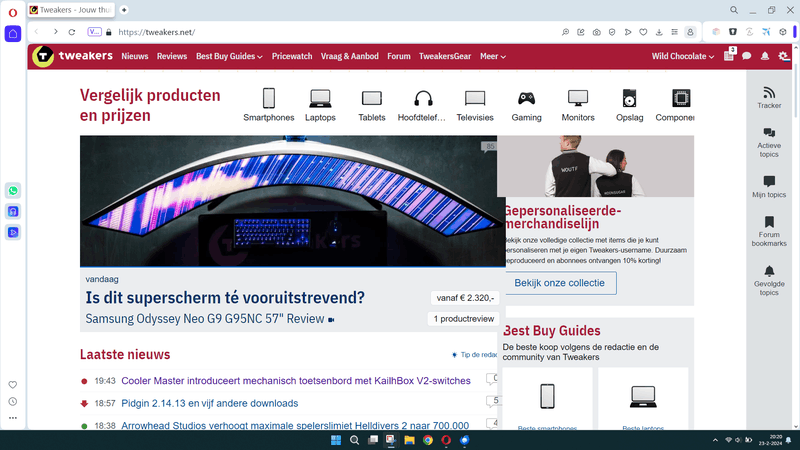Viewport: 800px width, 450px height.
Task: Open Tweakers settings gear icon
Action: (x=783, y=56)
